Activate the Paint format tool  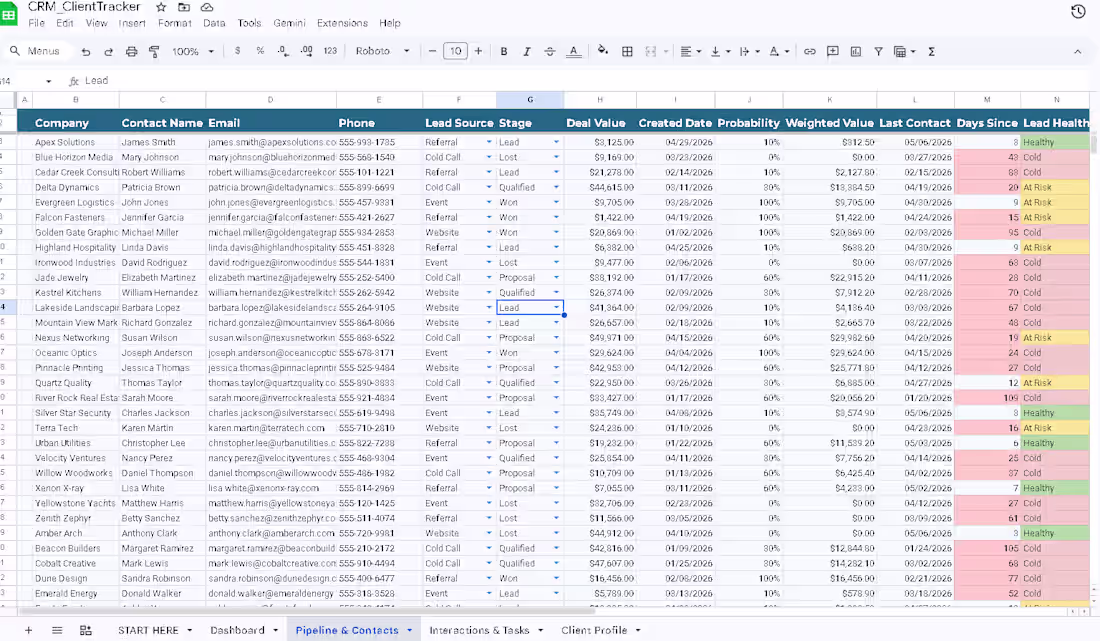(154, 51)
